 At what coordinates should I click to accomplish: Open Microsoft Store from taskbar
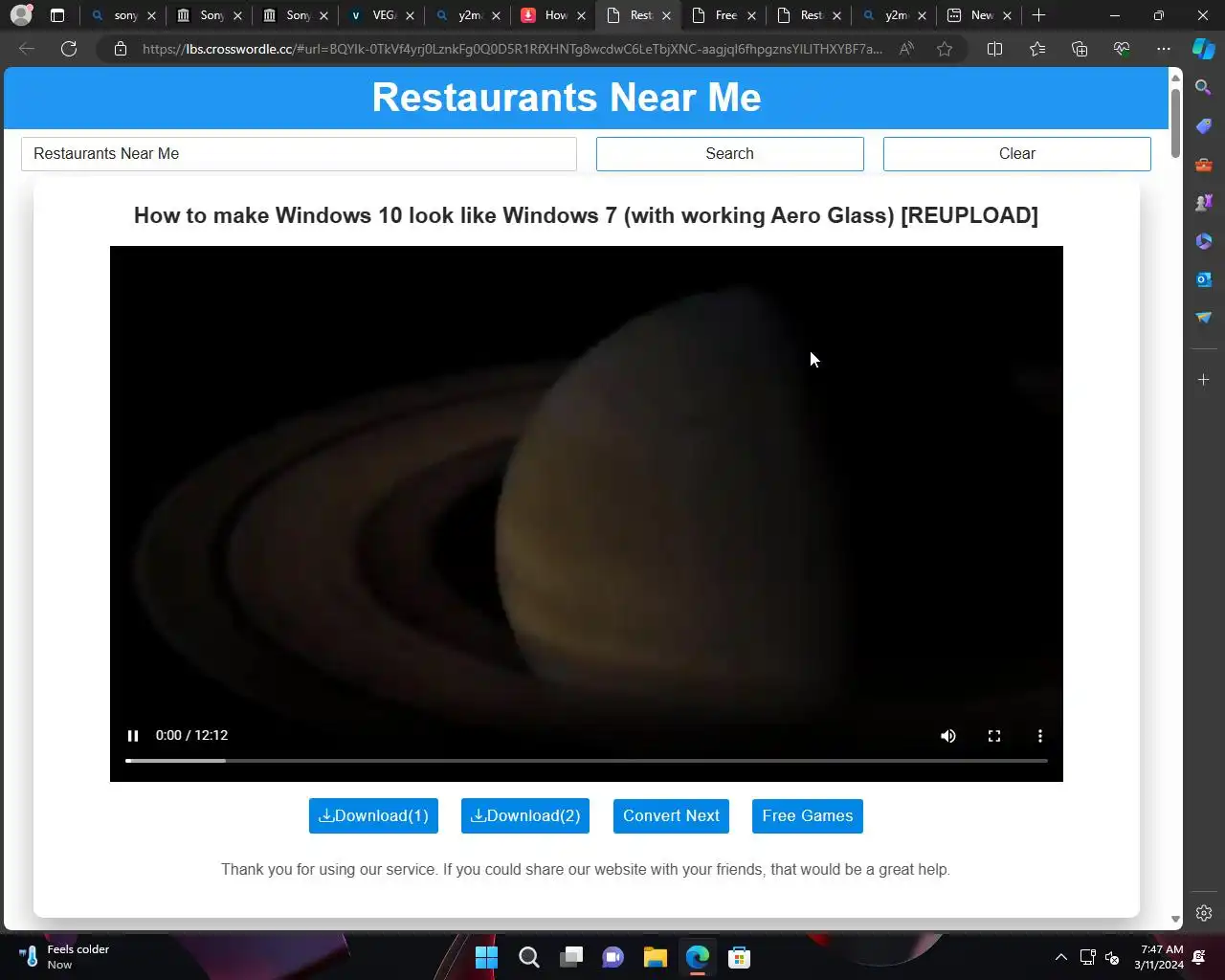coord(739,957)
